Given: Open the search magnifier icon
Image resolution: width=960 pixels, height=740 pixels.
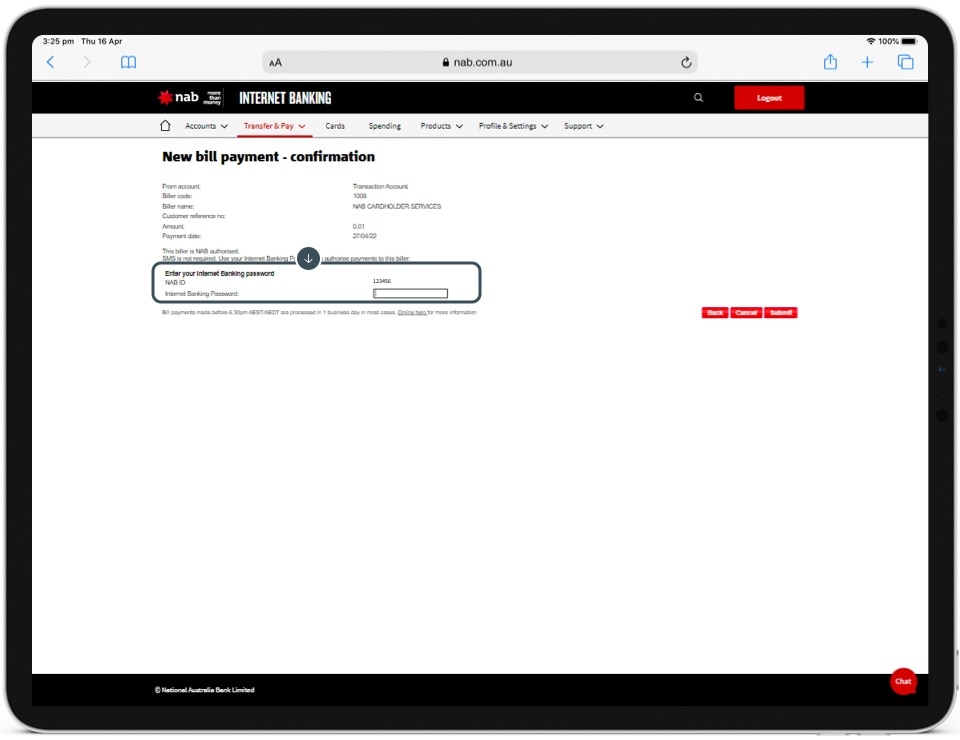Looking at the screenshot, I should [698, 98].
